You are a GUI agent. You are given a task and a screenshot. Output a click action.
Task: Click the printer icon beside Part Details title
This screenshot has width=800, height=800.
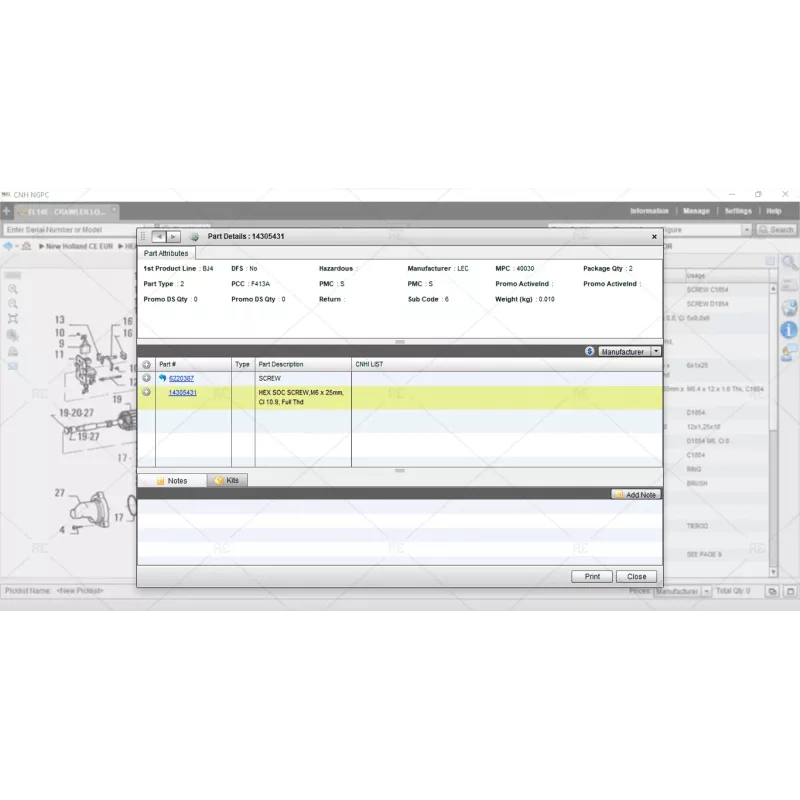coord(194,237)
